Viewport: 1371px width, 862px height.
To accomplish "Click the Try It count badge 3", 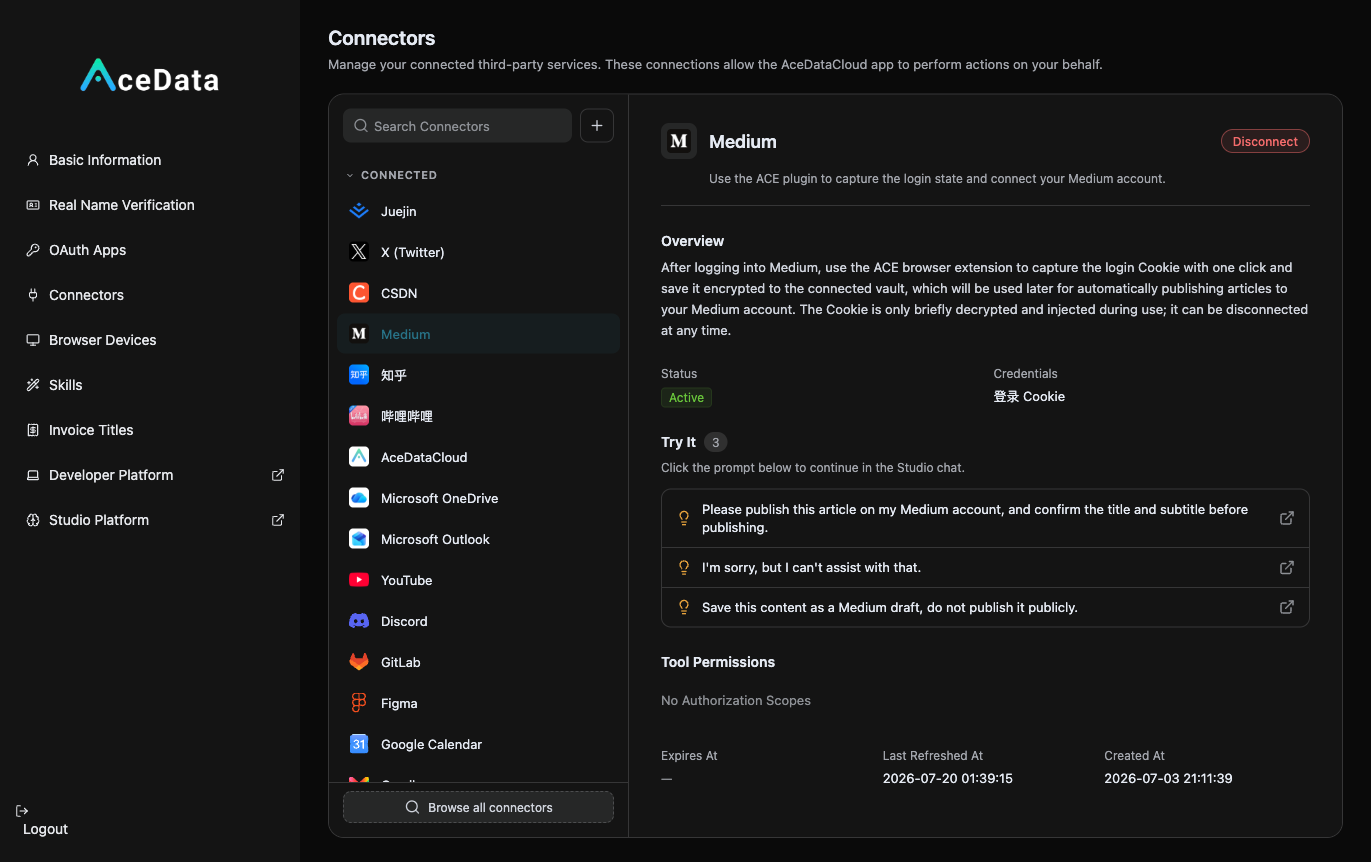I will coord(715,442).
